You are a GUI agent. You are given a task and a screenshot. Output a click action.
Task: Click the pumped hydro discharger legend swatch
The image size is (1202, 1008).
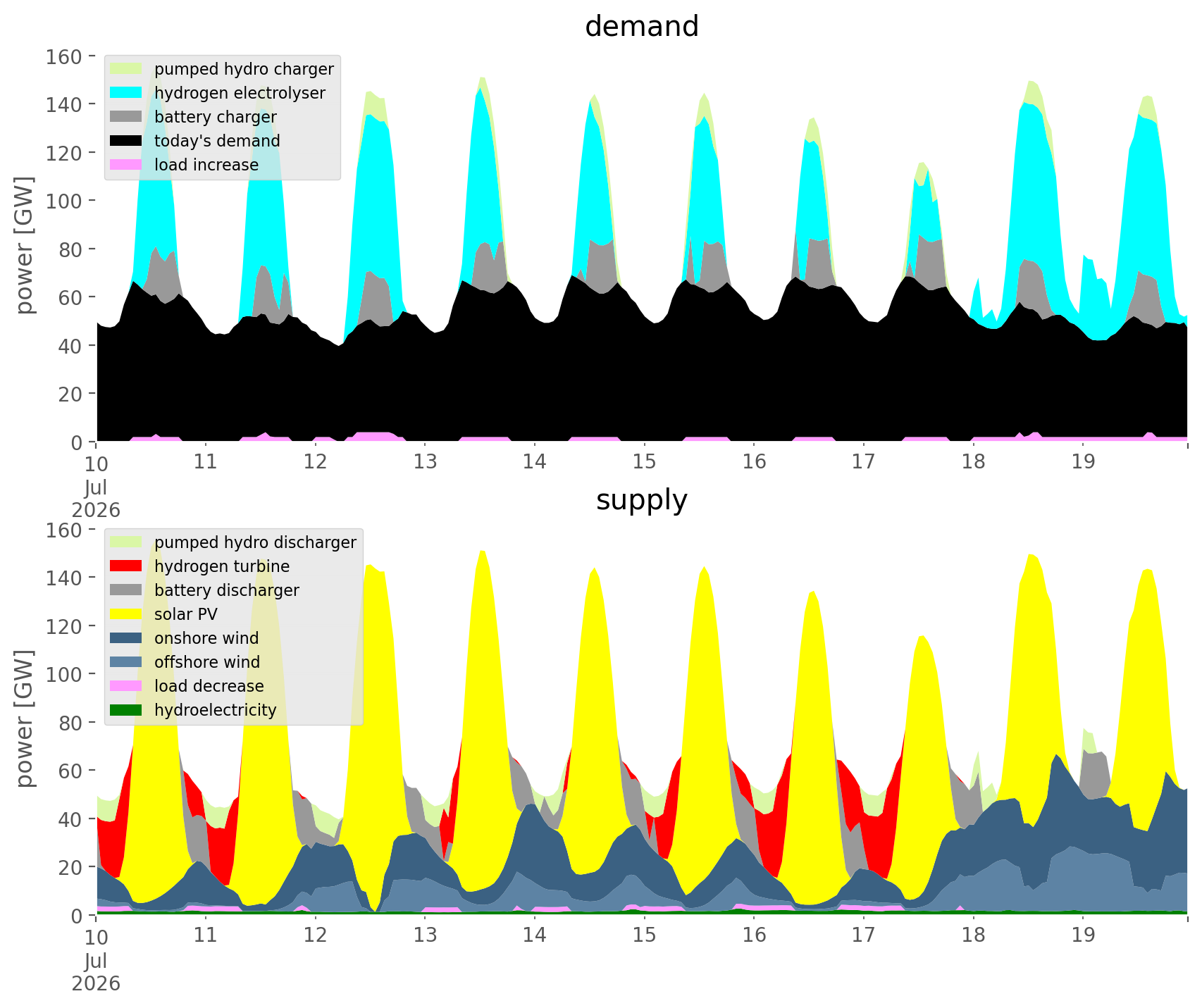tap(127, 542)
